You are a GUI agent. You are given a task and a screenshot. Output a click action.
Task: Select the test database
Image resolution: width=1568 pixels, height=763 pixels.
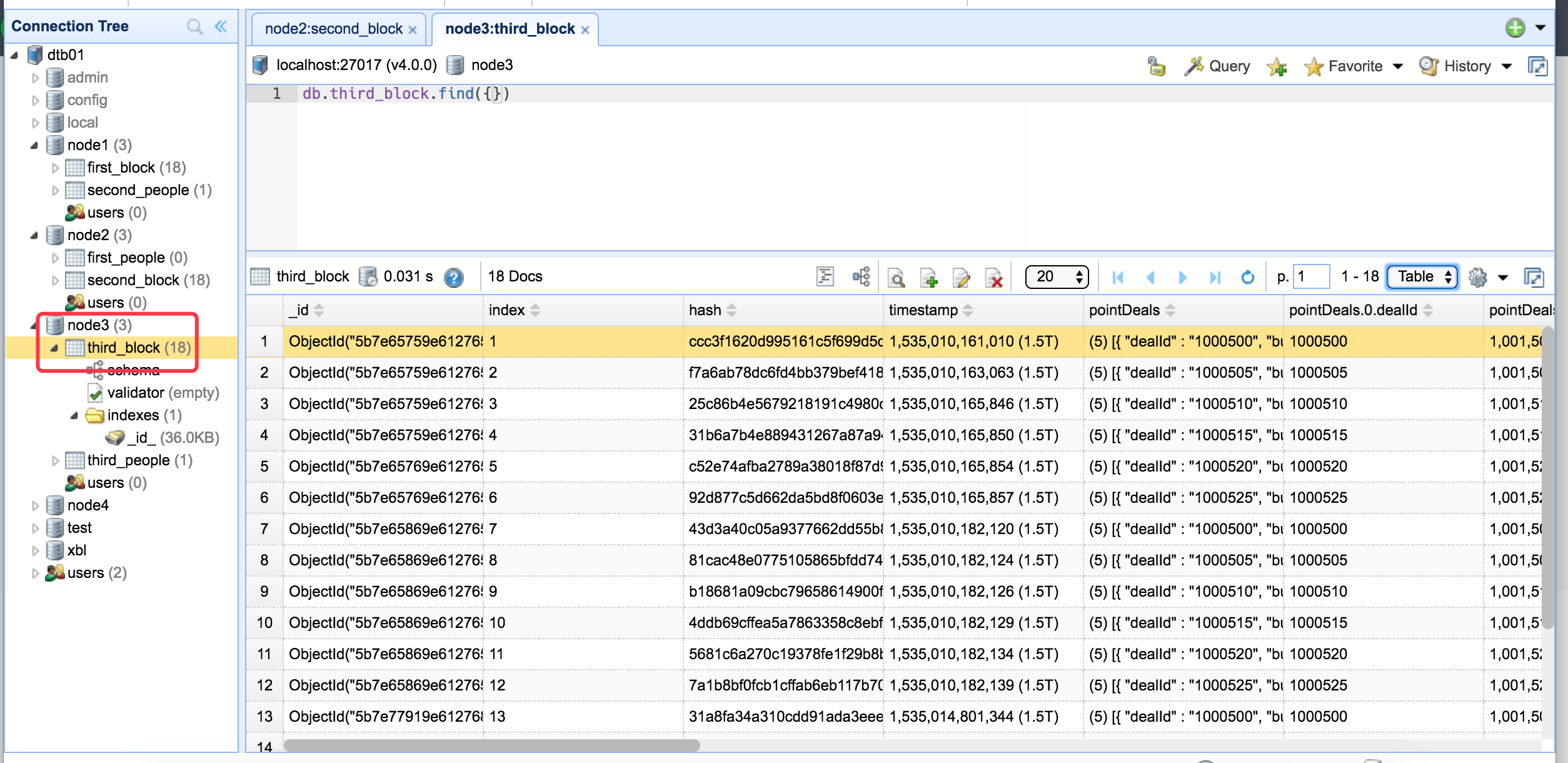tap(79, 528)
